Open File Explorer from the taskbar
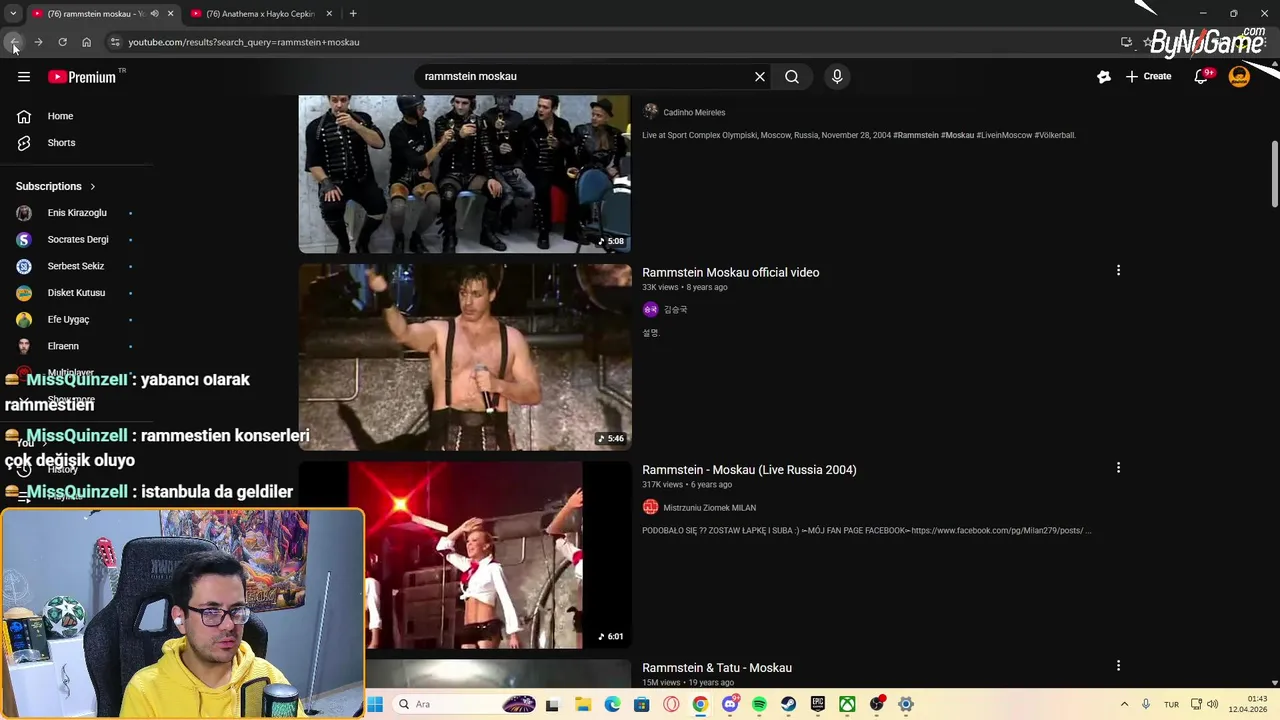Screen dimensions: 1280x720 point(583,704)
